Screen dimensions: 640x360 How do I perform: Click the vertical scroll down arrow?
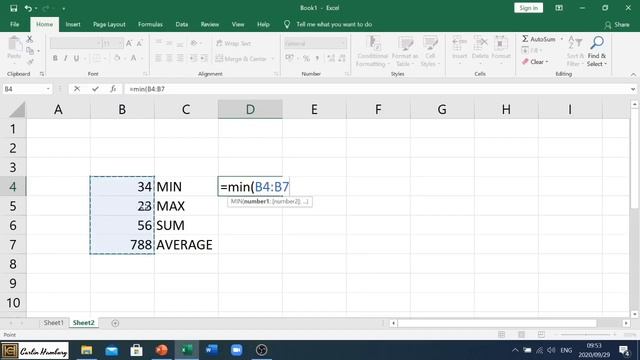click(x=634, y=314)
